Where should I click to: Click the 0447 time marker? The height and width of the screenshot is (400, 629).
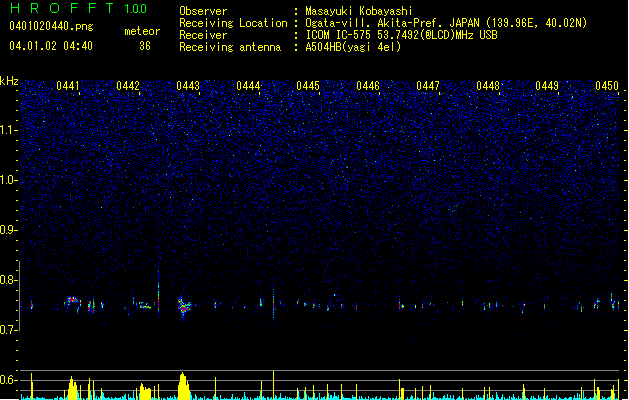(428, 86)
